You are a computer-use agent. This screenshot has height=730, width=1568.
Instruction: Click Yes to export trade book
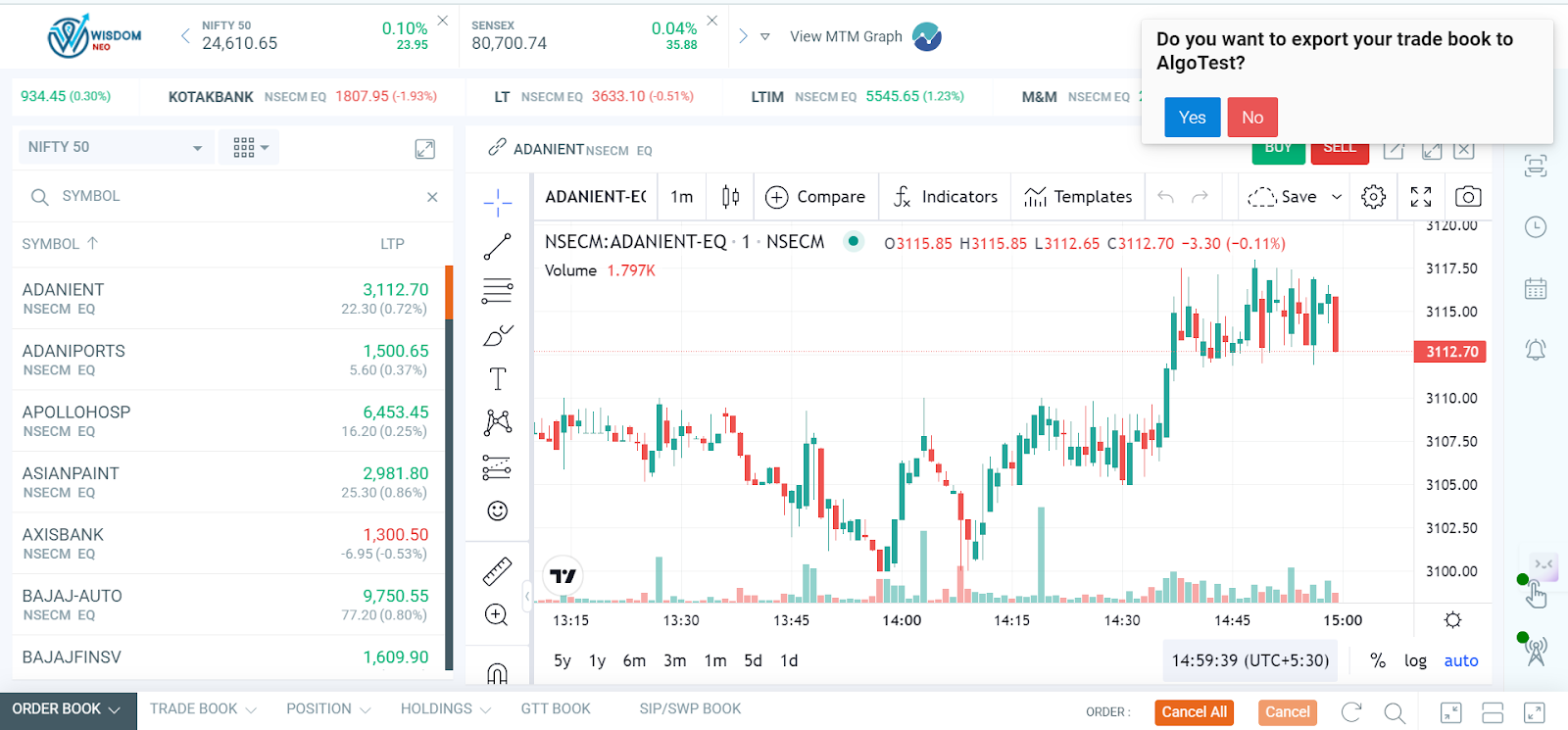(x=1193, y=118)
